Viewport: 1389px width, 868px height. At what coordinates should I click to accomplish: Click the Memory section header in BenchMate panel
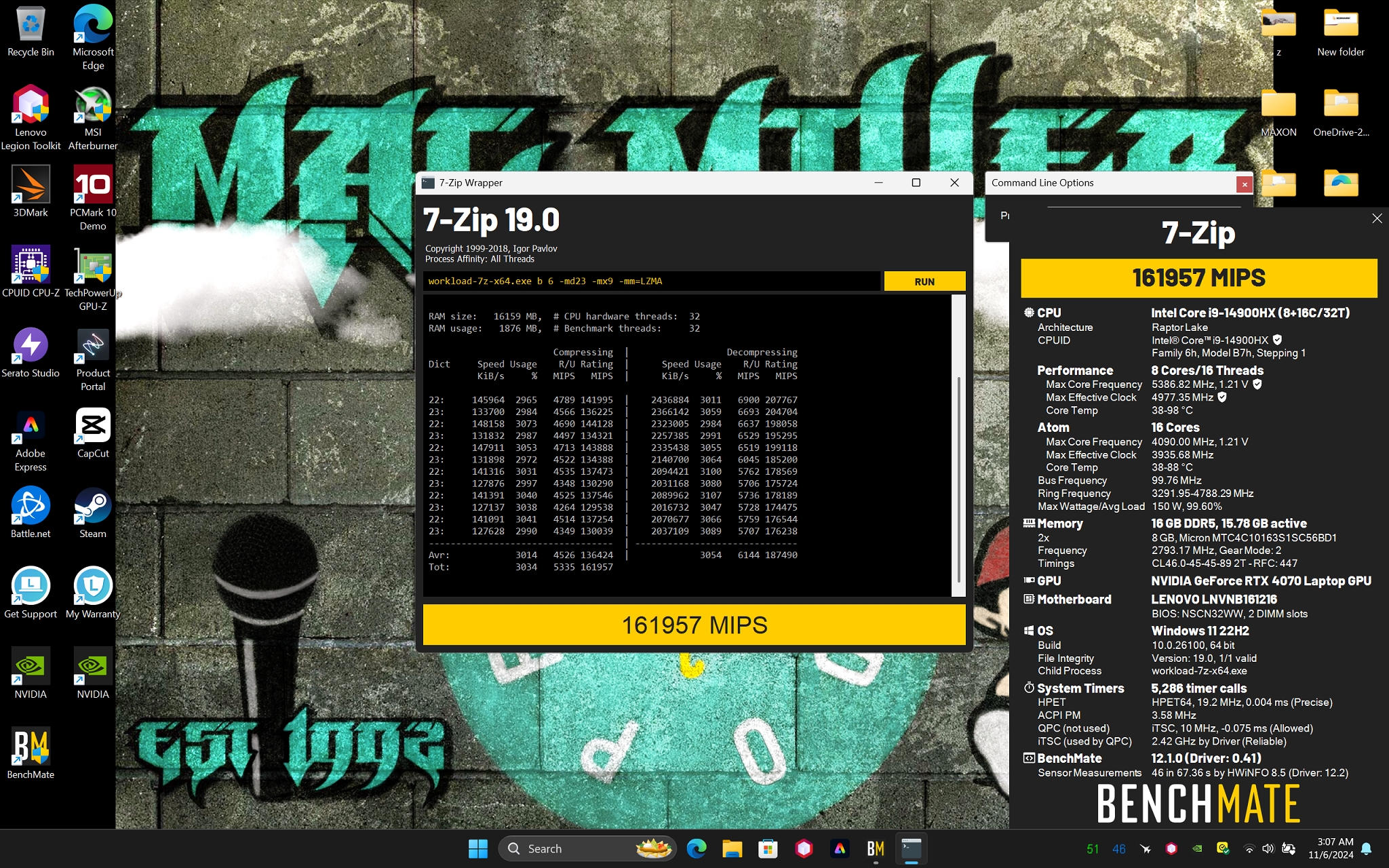click(1059, 524)
